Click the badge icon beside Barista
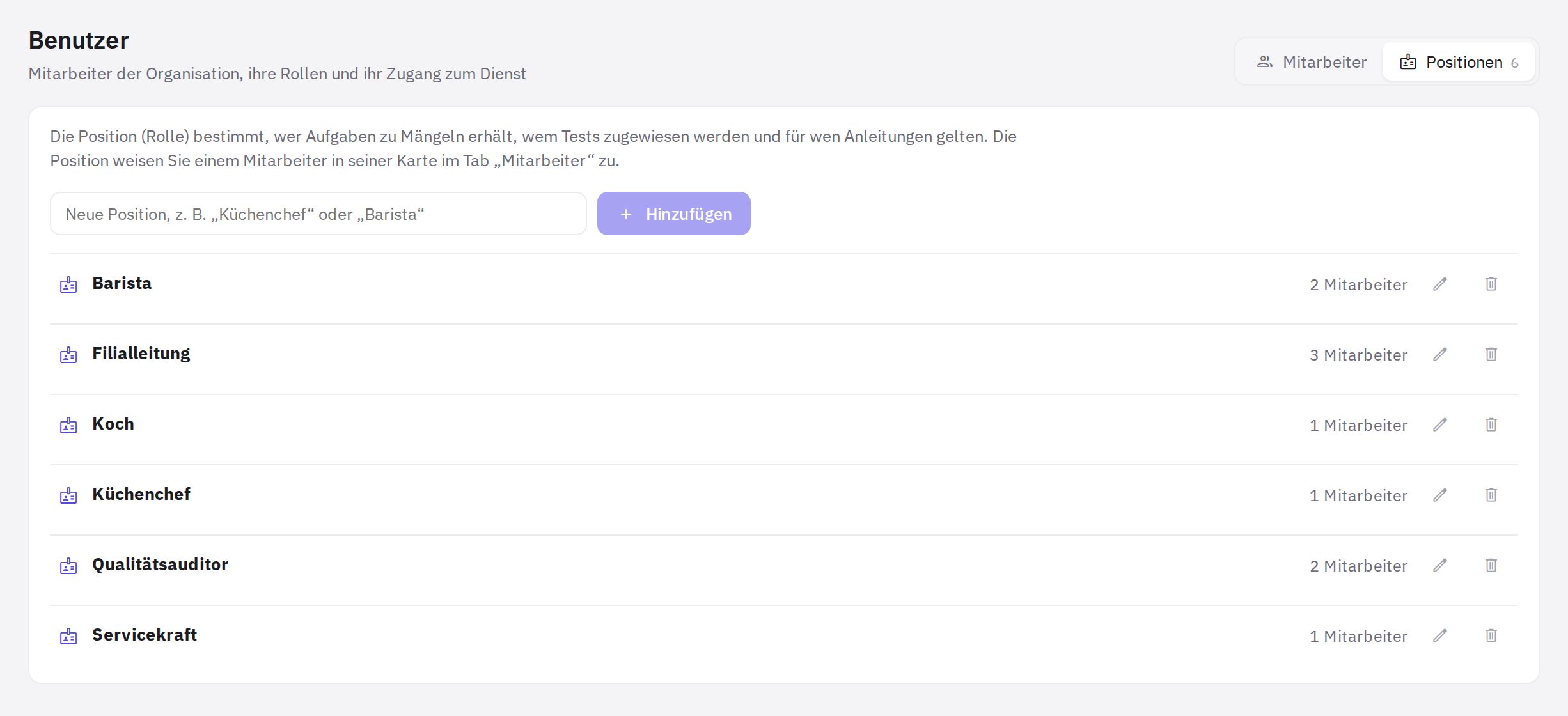The height and width of the screenshot is (716, 1568). point(68,284)
